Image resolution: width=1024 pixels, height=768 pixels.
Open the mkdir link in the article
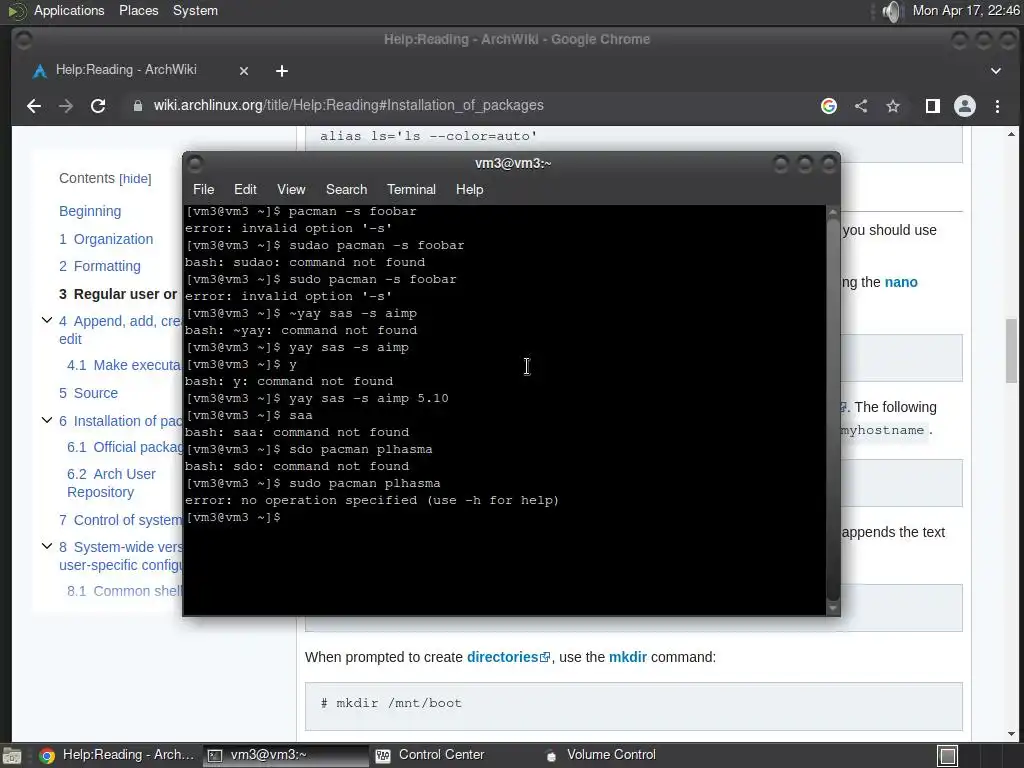point(628,657)
